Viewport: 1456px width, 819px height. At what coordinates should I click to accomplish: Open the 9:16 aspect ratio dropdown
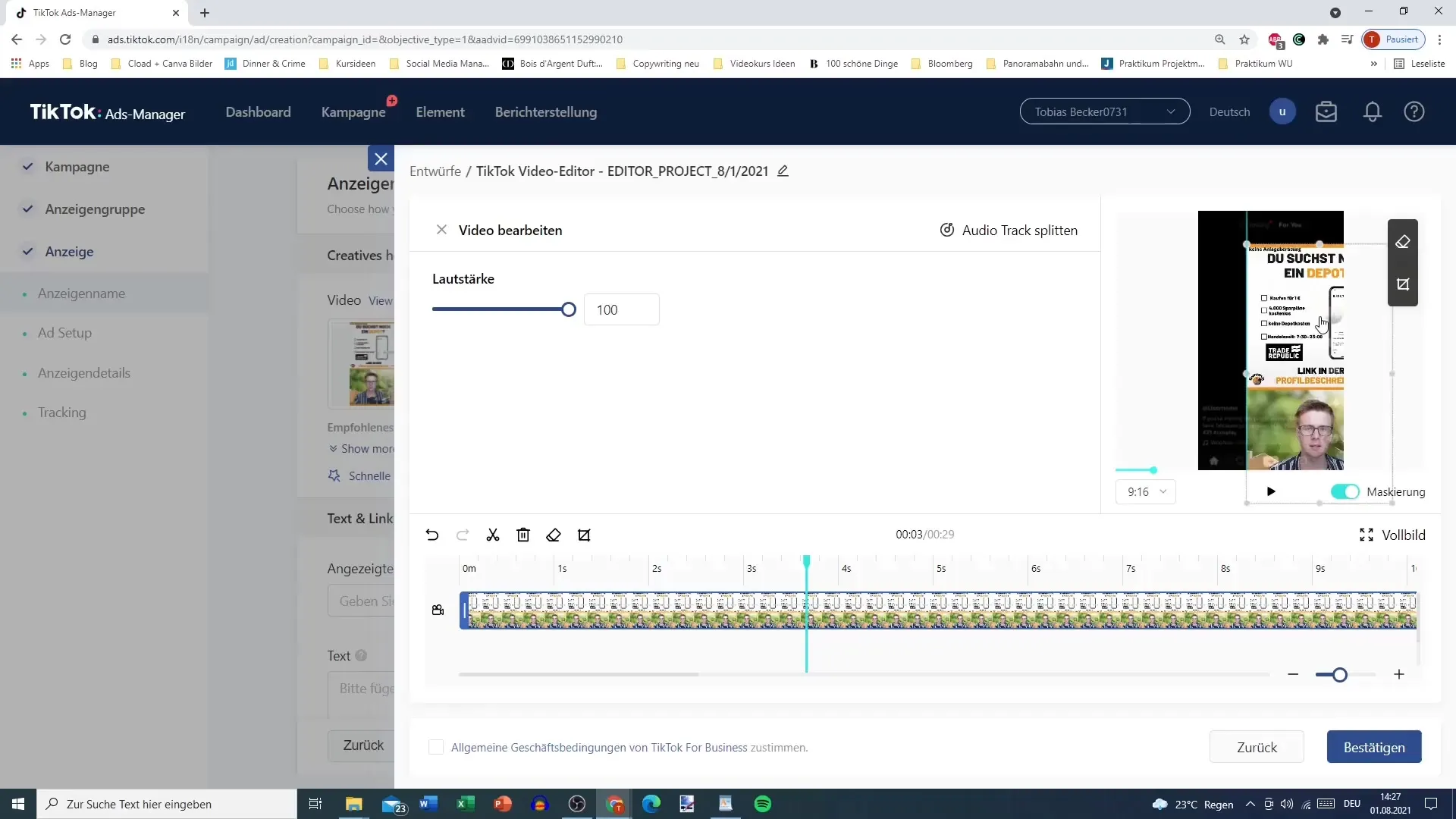(x=1146, y=491)
